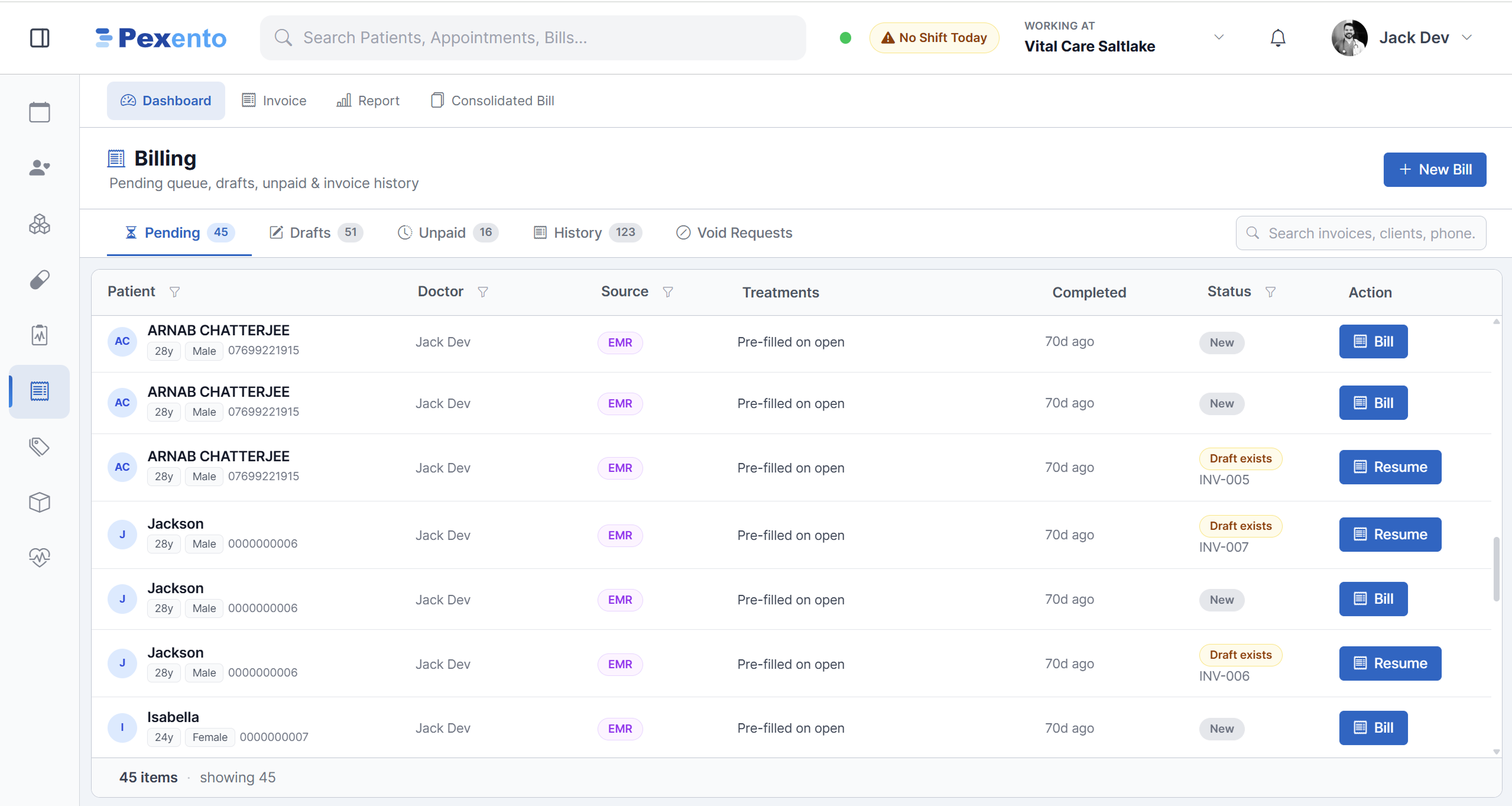The width and height of the screenshot is (1512, 806).
Task: Click the scroll up arrow of table
Action: tap(1497, 322)
